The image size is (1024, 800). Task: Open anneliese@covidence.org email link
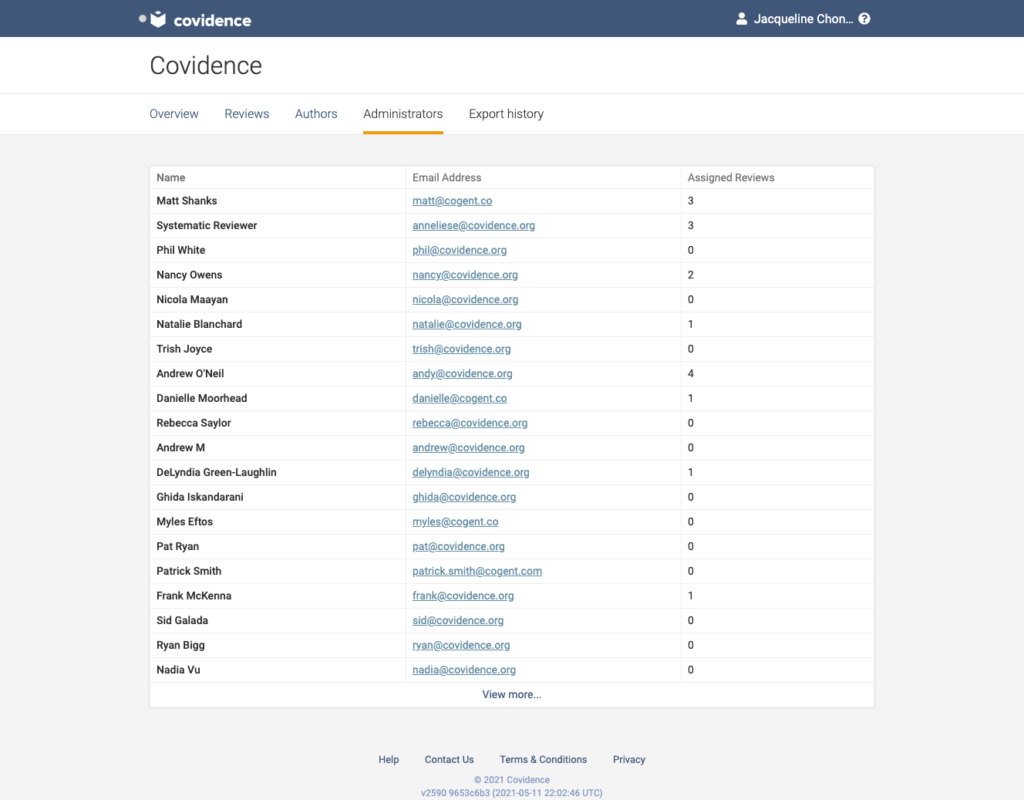coord(473,225)
